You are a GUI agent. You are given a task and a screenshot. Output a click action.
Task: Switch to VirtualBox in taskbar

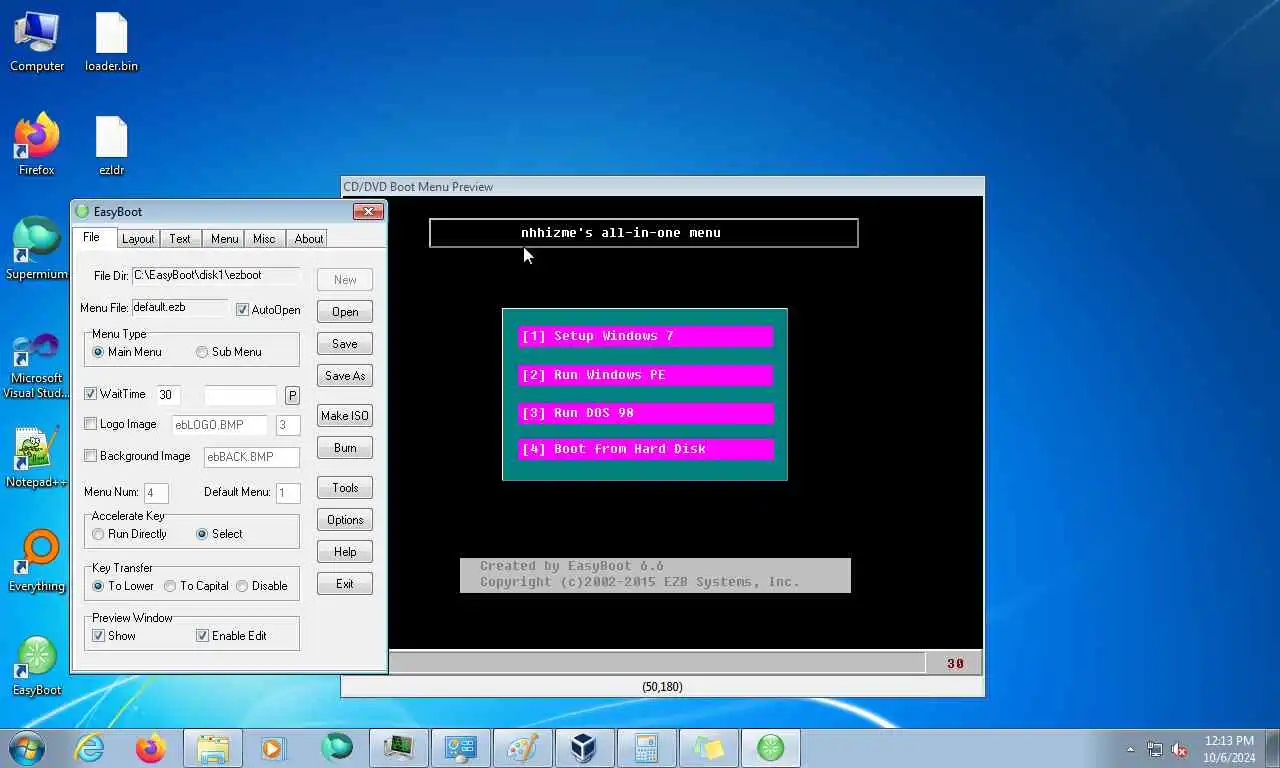pos(584,748)
